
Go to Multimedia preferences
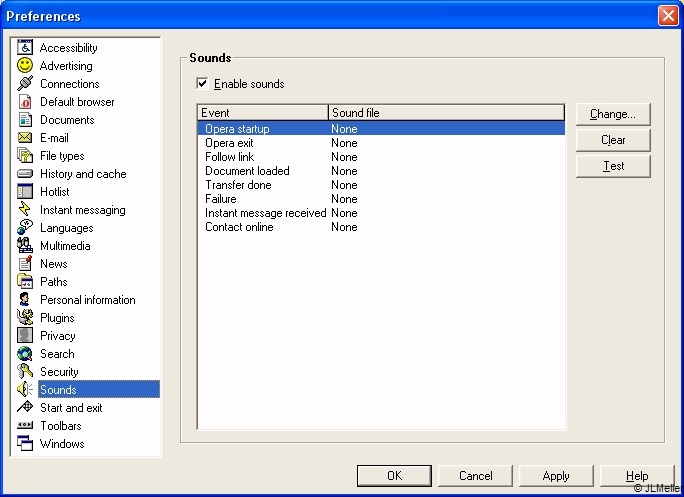(65, 246)
